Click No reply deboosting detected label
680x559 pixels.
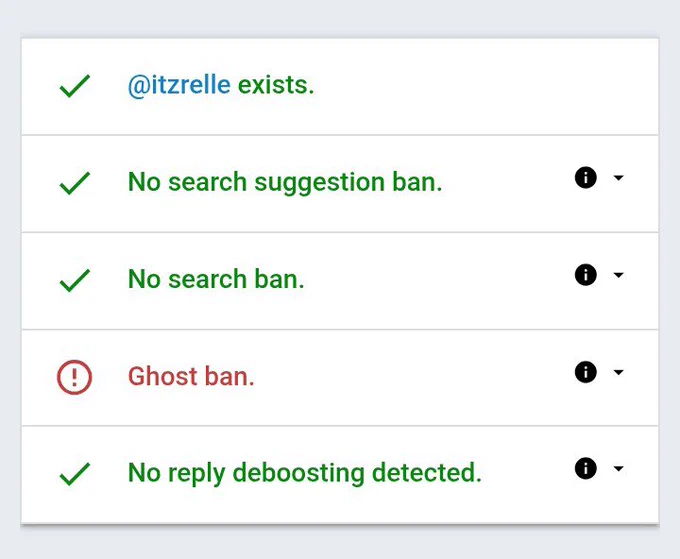point(305,473)
